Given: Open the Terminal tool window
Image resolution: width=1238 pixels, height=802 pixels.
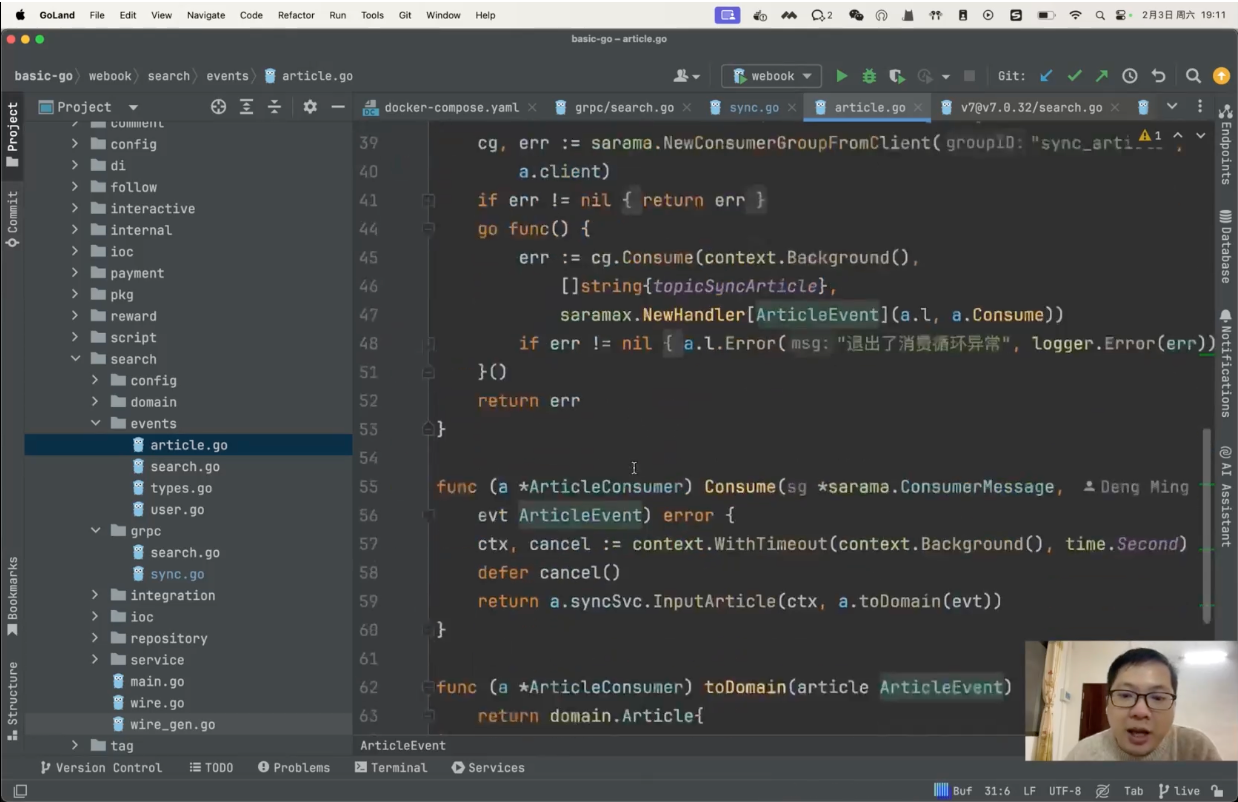Looking at the screenshot, I should (390, 768).
